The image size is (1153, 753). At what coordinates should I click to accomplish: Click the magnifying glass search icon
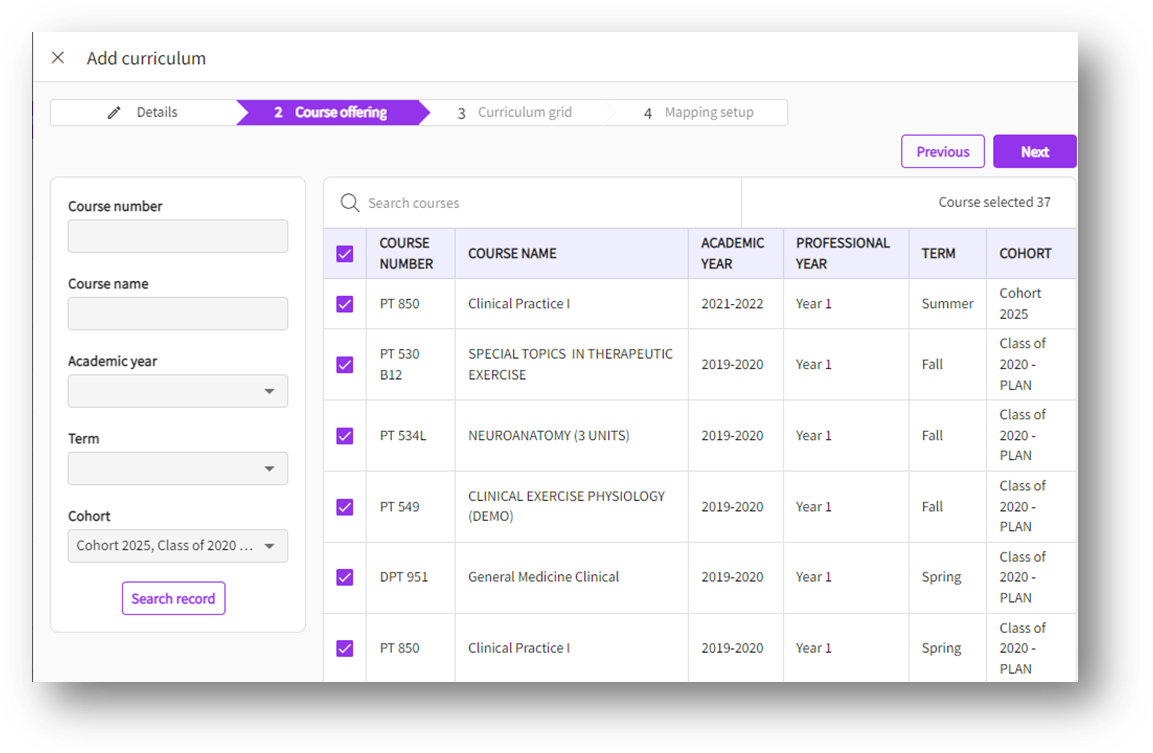[349, 203]
